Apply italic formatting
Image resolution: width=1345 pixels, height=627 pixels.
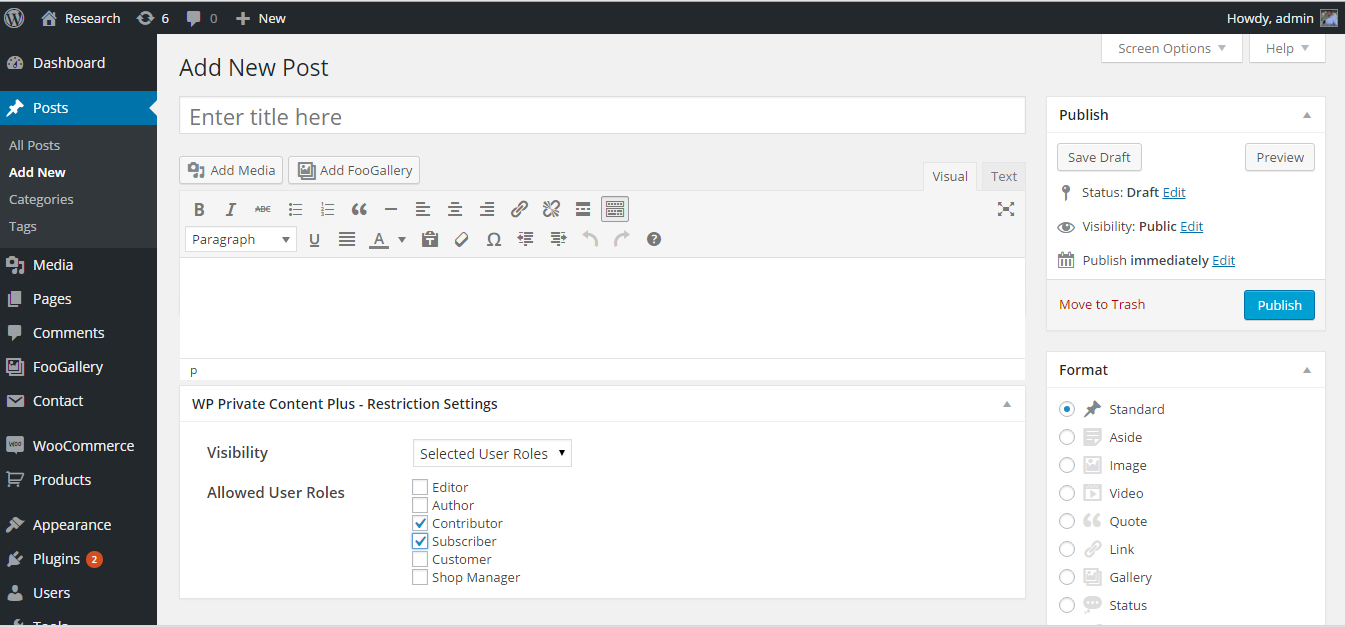pyautogui.click(x=231, y=209)
